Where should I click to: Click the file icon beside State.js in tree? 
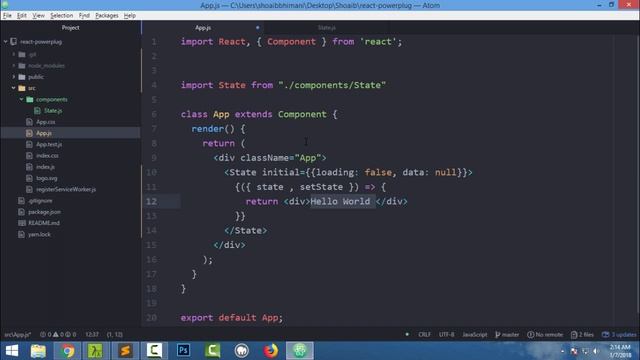tap(37, 111)
